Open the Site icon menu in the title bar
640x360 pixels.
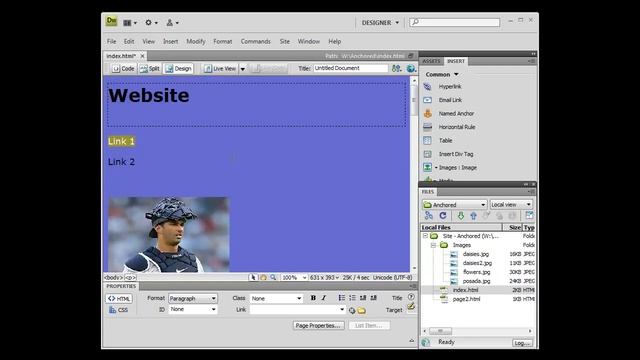pyautogui.click(x=172, y=23)
